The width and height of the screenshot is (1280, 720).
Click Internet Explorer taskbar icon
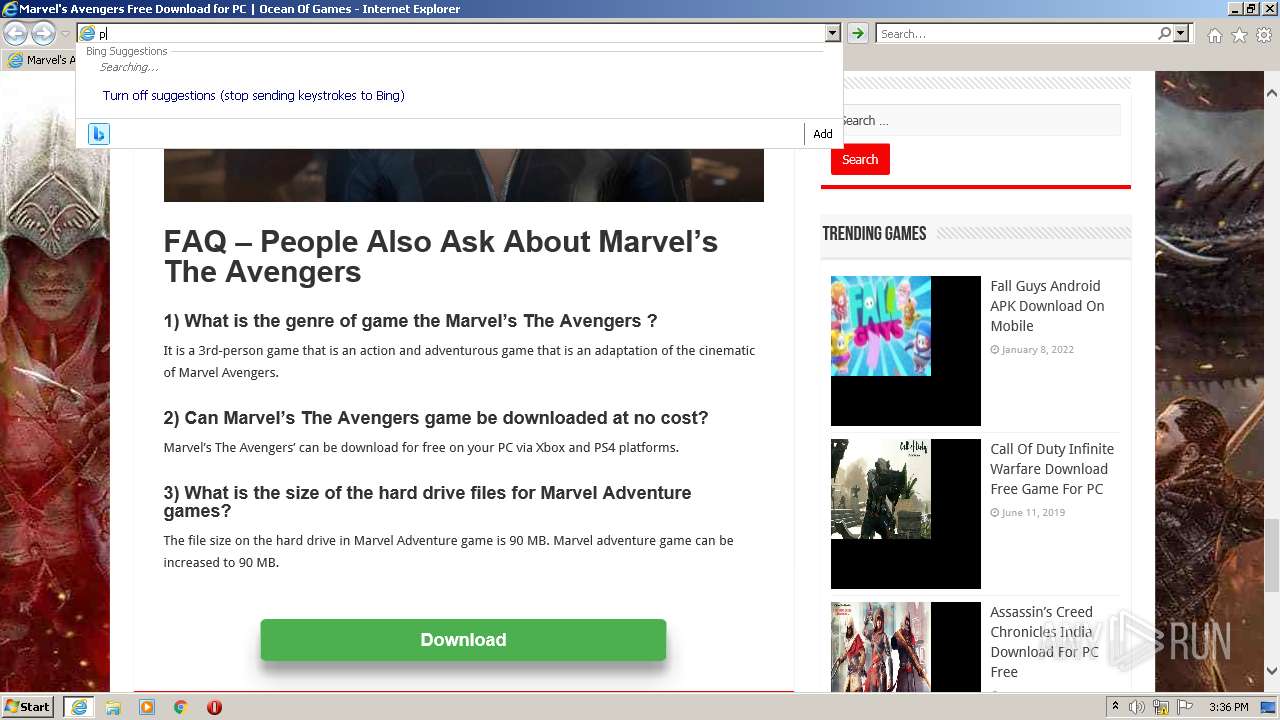point(78,707)
